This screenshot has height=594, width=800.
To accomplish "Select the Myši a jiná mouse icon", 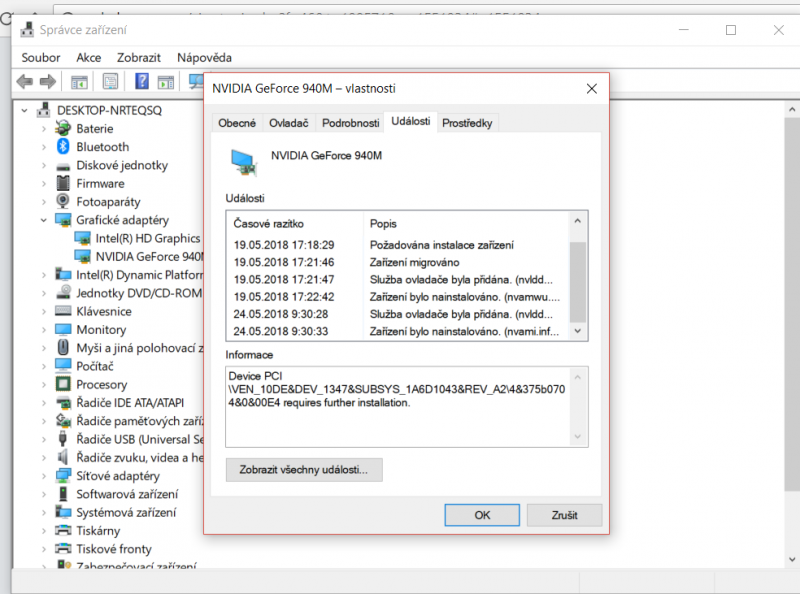I will click(x=63, y=348).
